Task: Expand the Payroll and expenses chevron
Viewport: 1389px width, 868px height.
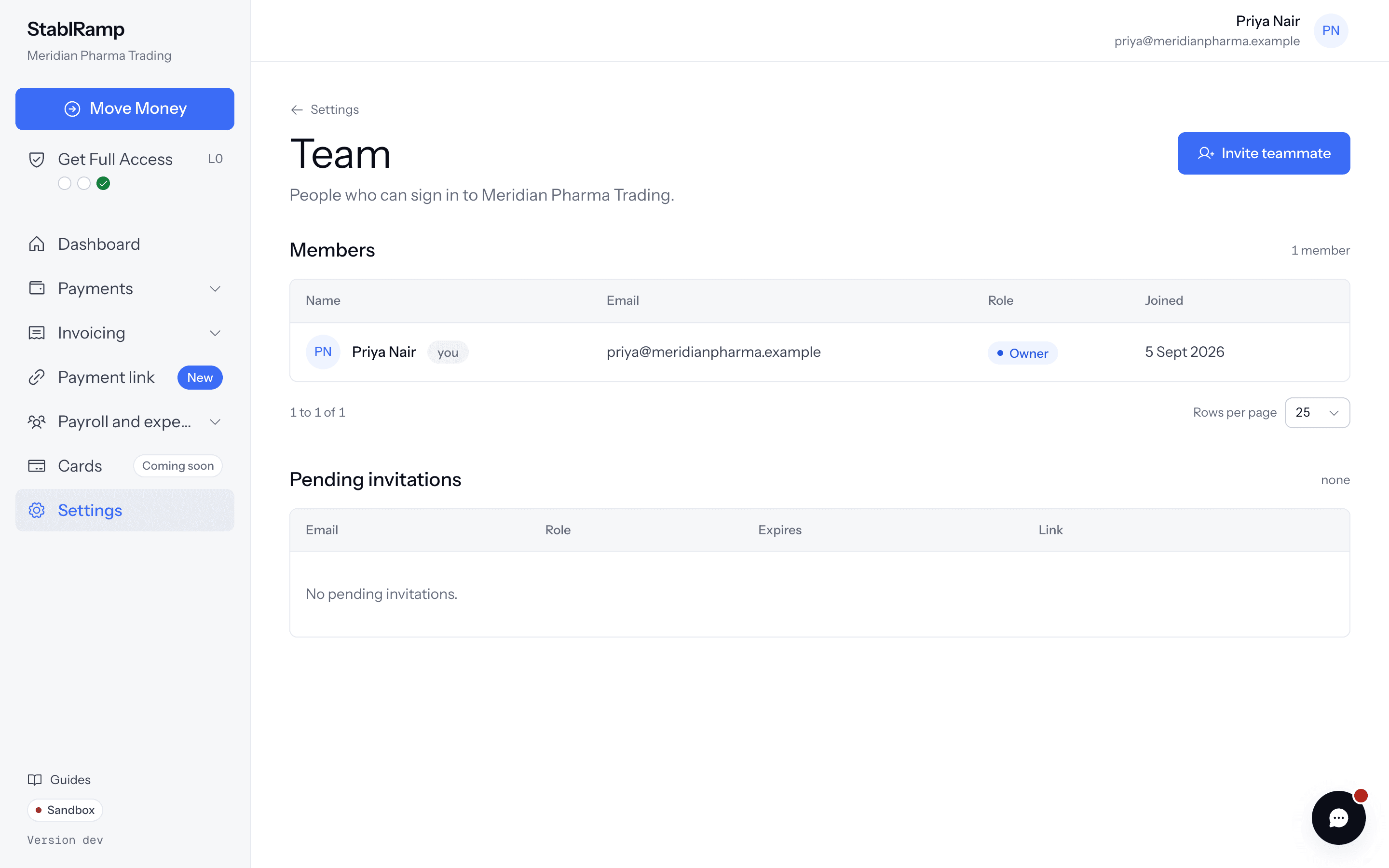Action: (215, 422)
